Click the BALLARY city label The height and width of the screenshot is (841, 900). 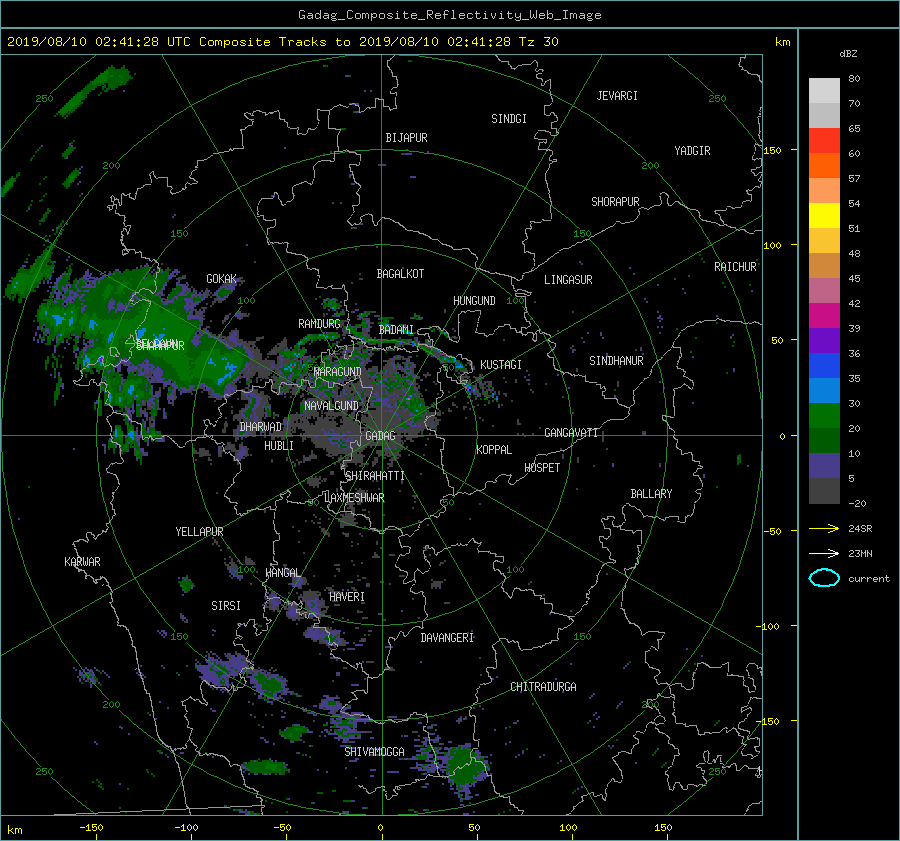pos(651,494)
